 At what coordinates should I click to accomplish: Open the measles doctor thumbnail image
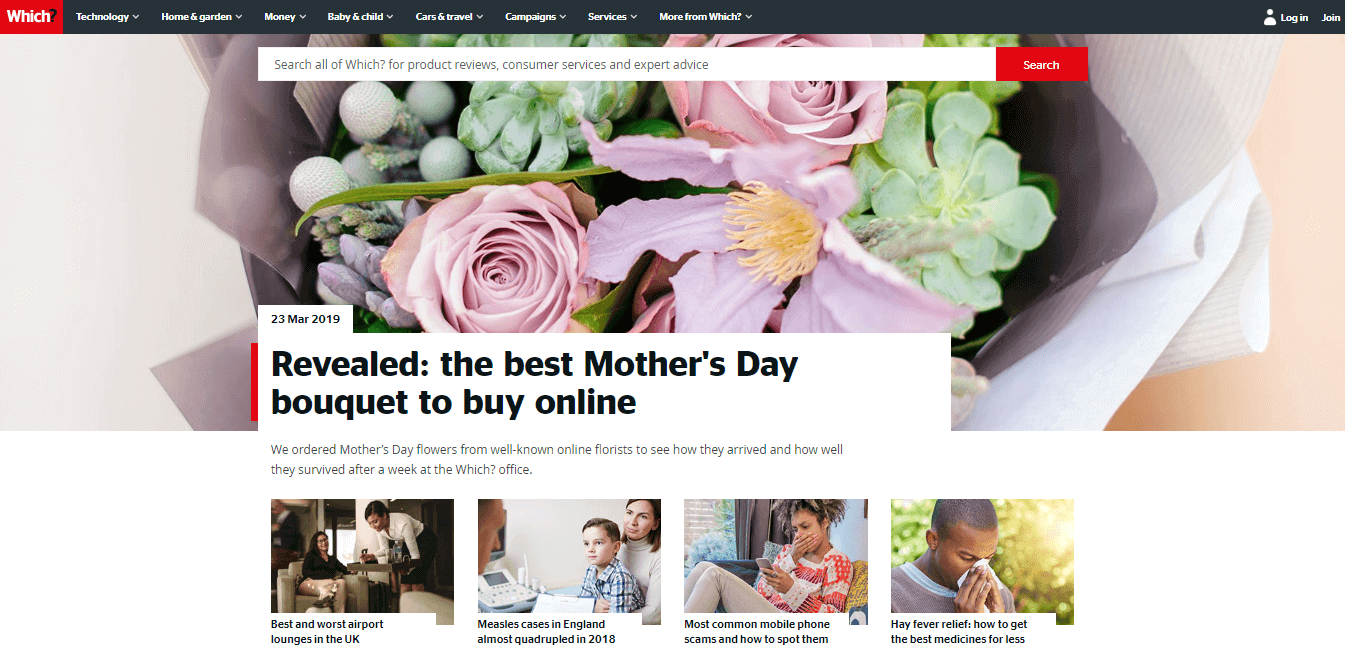point(569,562)
